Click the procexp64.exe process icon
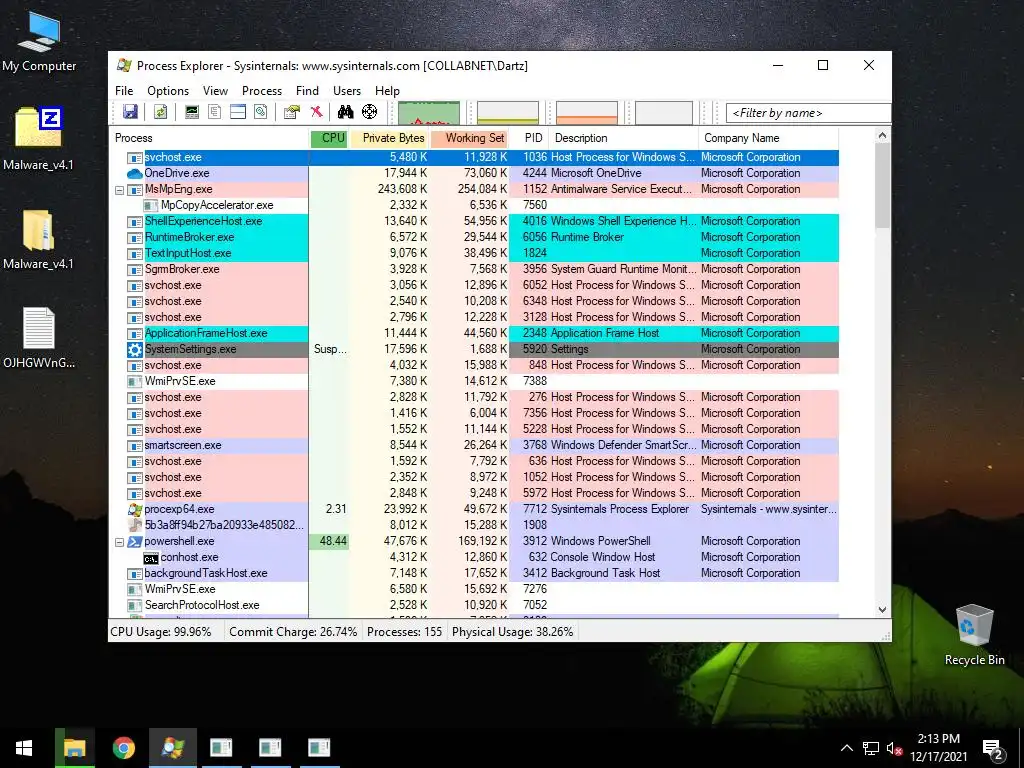Image resolution: width=1024 pixels, height=768 pixels. (x=135, y=509)
